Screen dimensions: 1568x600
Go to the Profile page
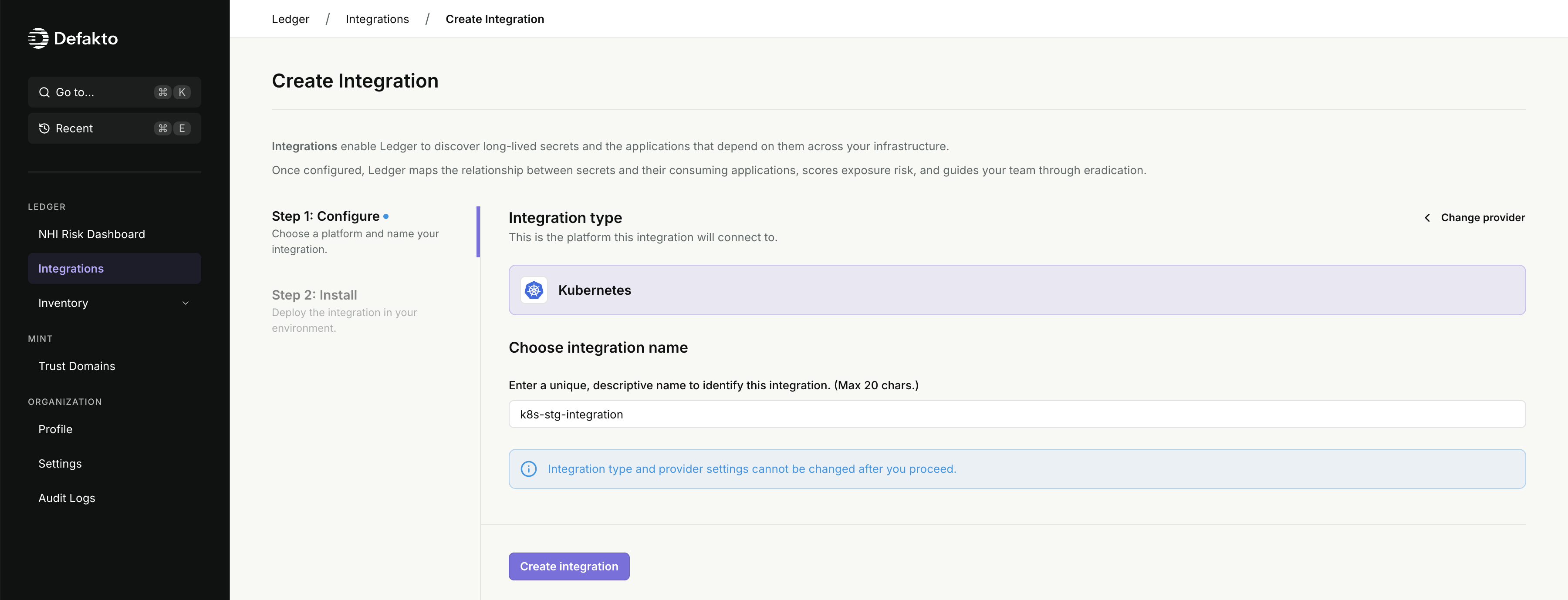tap(115, 429)
